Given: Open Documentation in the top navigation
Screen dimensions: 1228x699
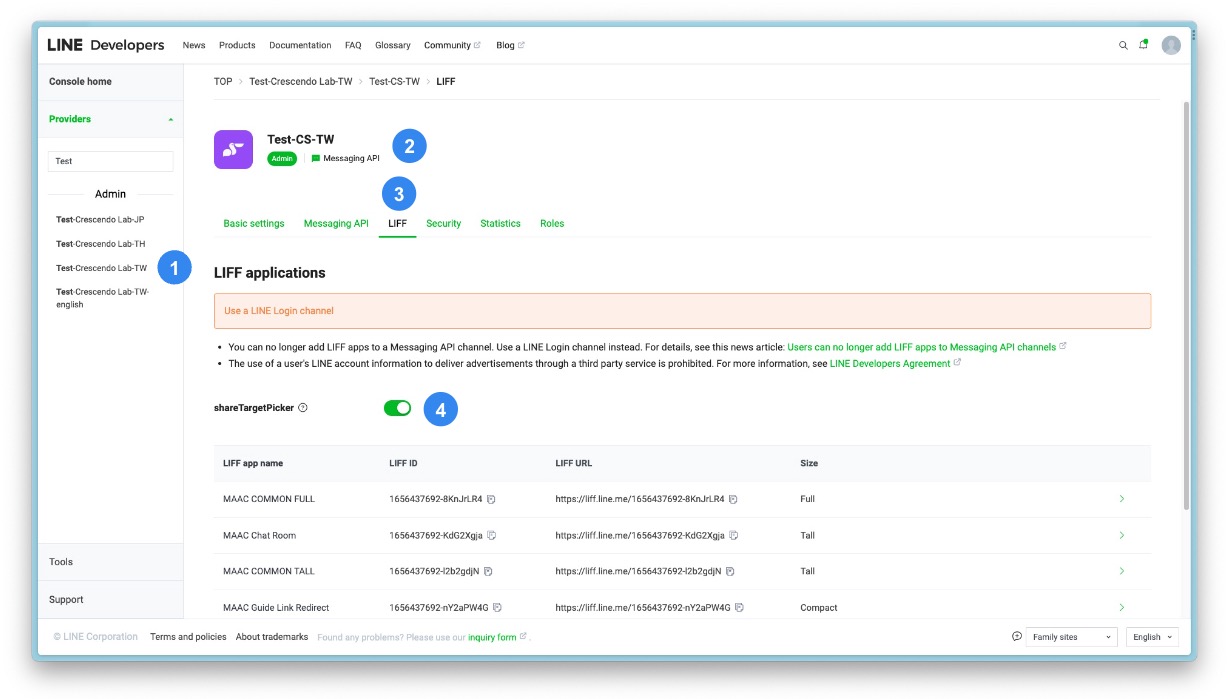Looking at the screenshot, I should (300, 45).
